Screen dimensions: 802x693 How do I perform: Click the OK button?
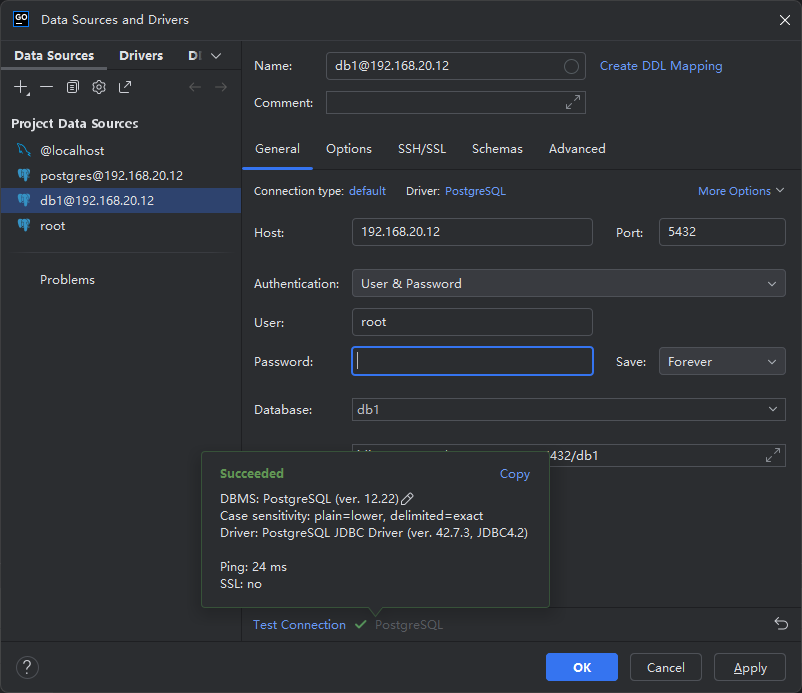(x=582, y=667)
